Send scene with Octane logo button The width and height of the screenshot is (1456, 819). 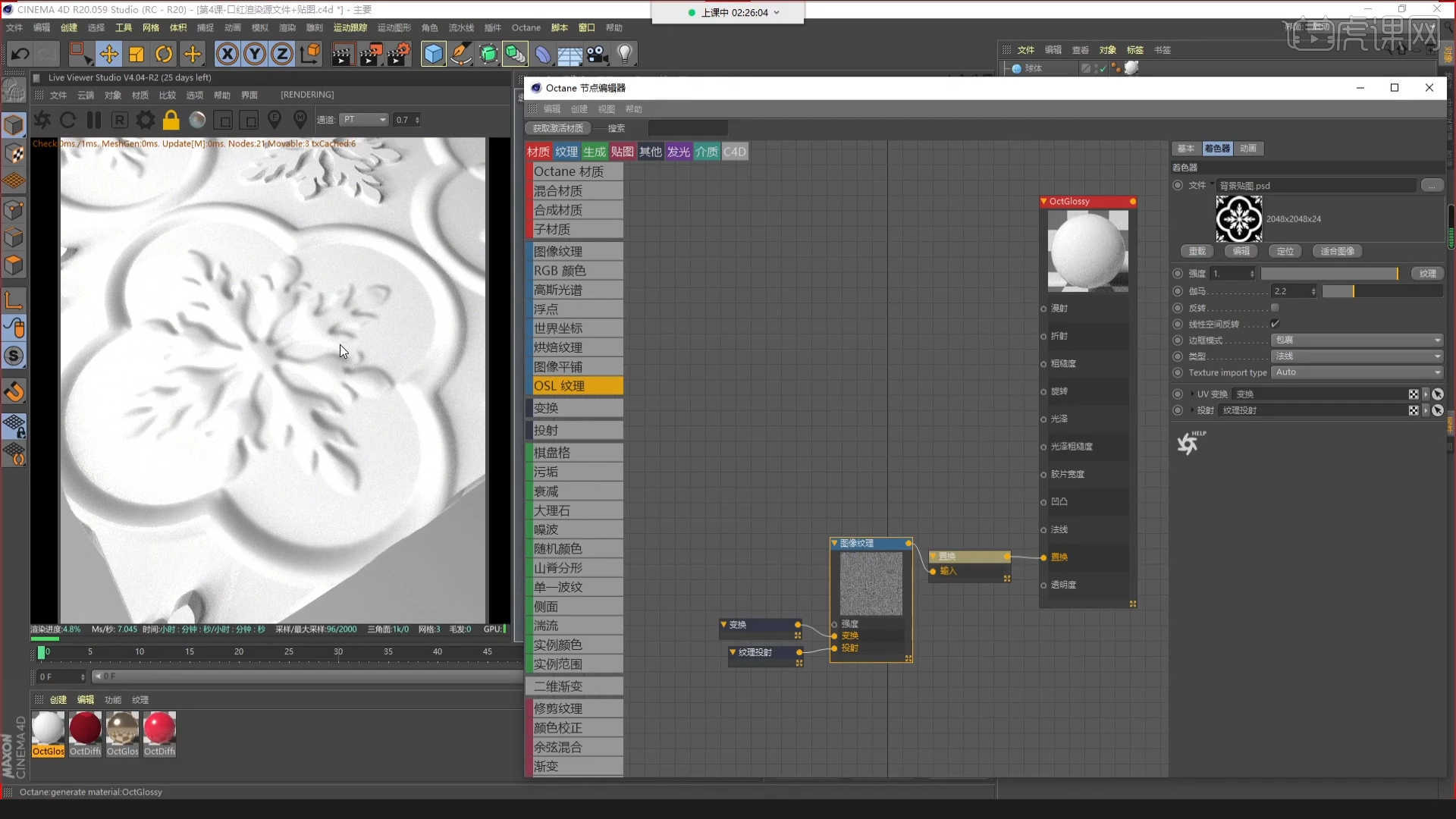[x=42, y=120]
